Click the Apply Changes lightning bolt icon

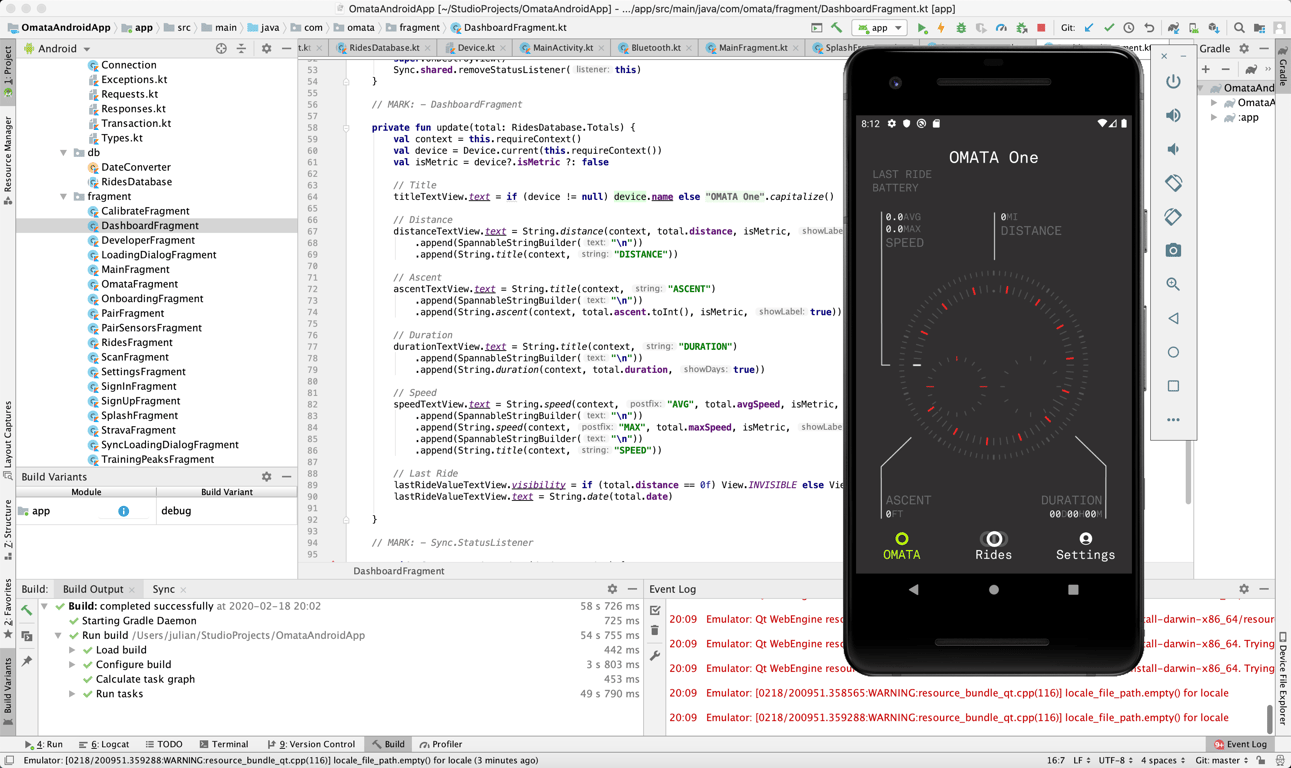[941, 28]
